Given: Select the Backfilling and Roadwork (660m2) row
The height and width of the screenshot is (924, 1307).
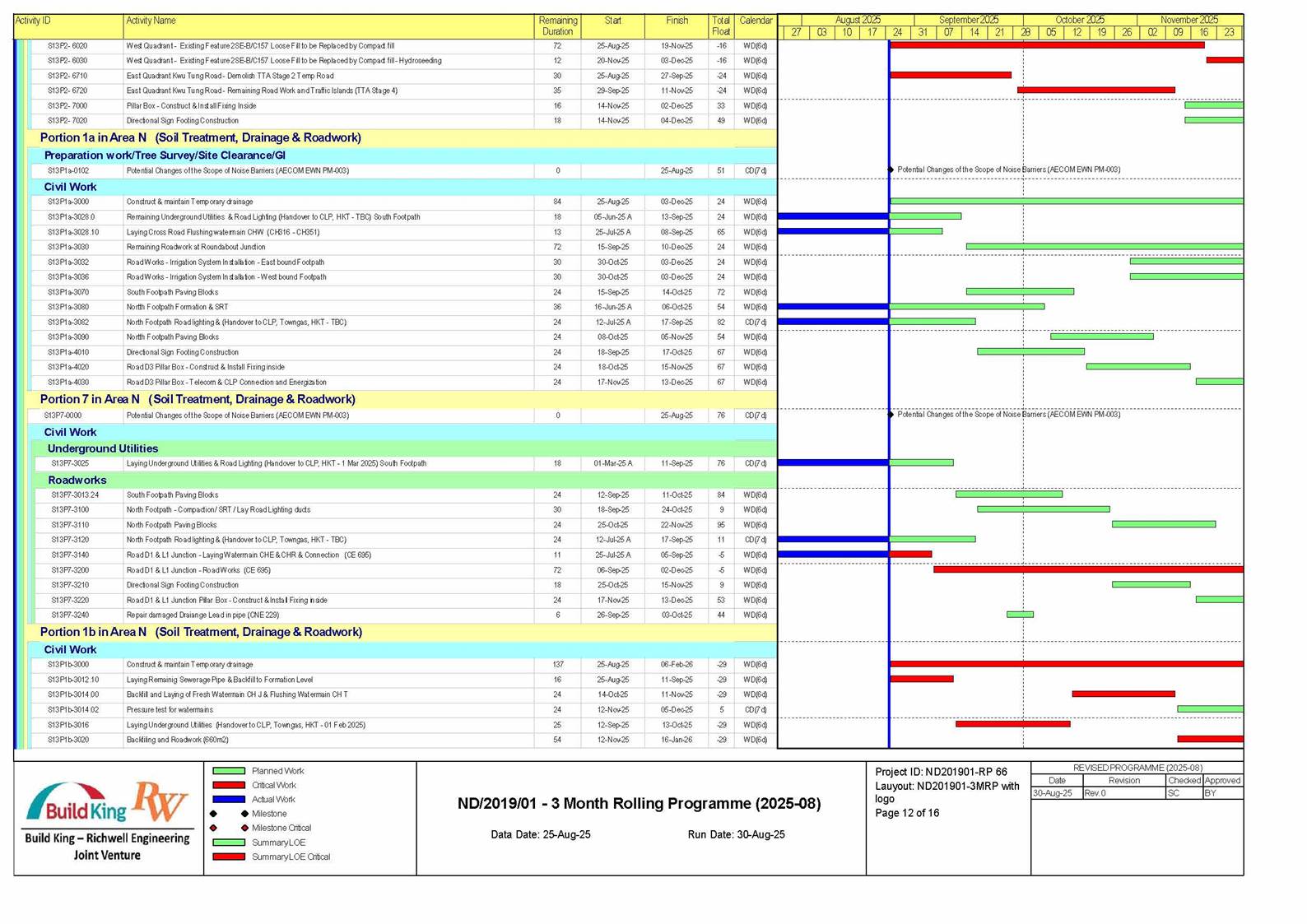Looking at the screenshot, I should [x=404, y=740].
